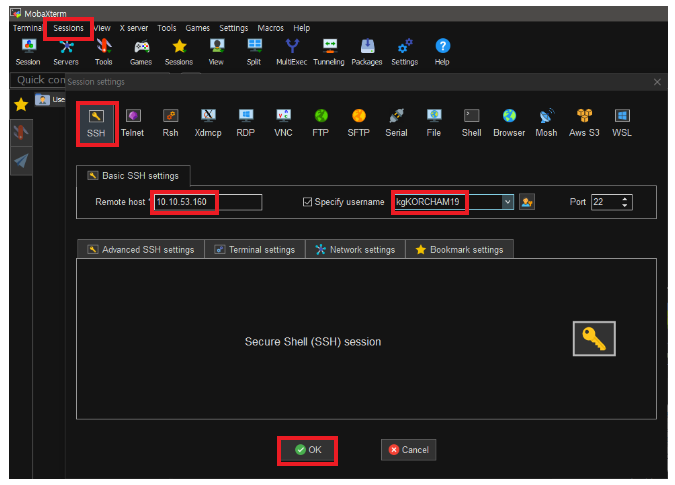Open the Games toolbar icon
Image resolution: width=675 pixels, height=485 pixels.
click(x=141, y=52)
